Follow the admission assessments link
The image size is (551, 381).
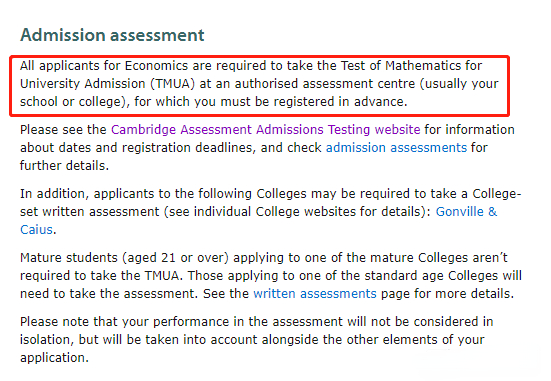[x=396, y=148]
